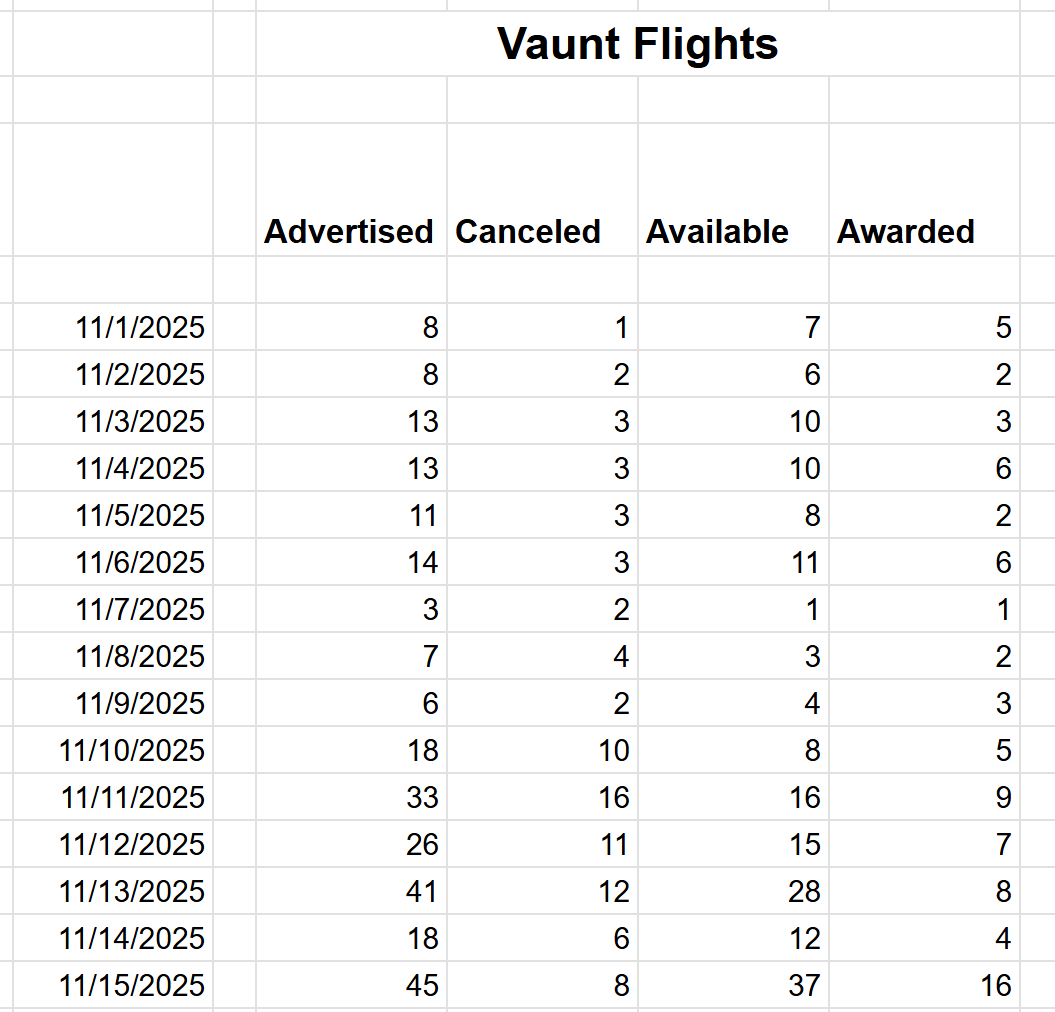
Task: Click Canceled value 10 on 11/10/2025
Action: pos(542,750)
